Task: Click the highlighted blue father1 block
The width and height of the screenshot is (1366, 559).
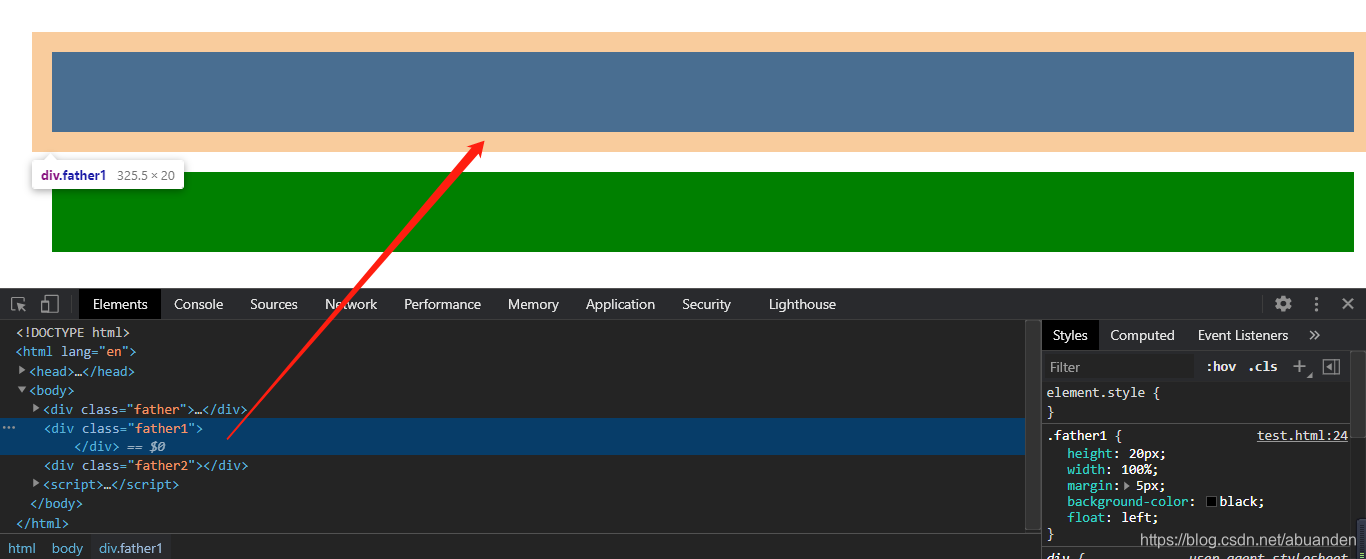Action: pyautogui.click(x=703, y=92)
